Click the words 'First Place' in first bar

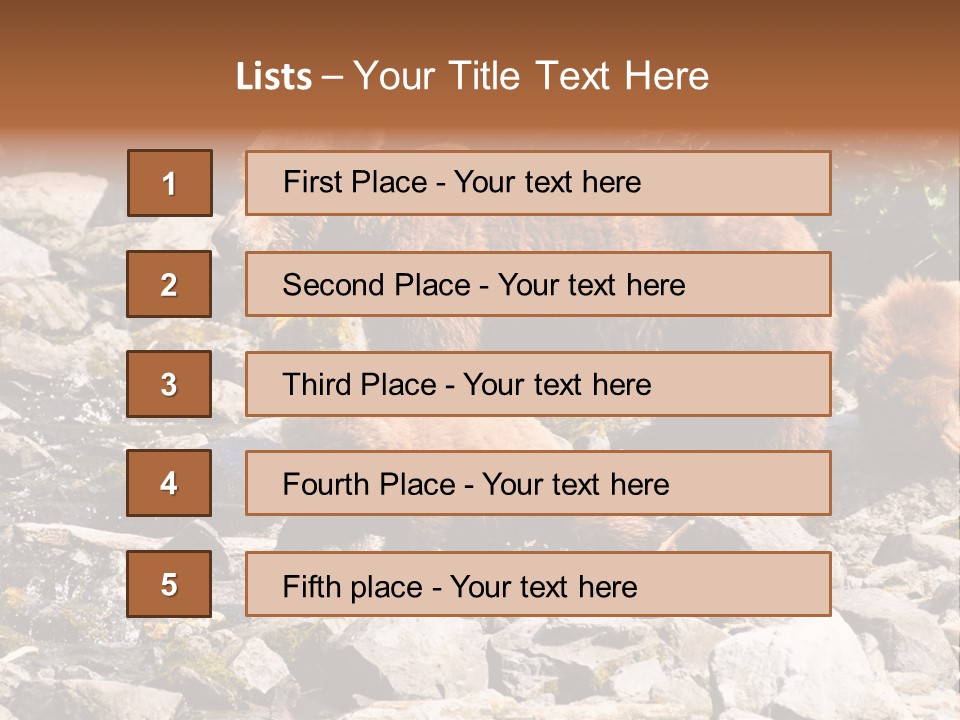click(355, 182)
